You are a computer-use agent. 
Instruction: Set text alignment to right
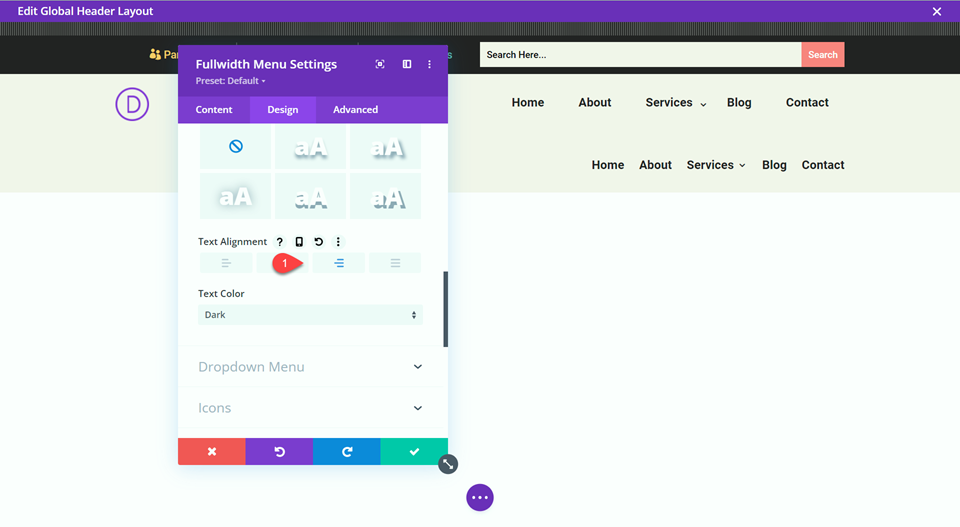coord(339,263)
